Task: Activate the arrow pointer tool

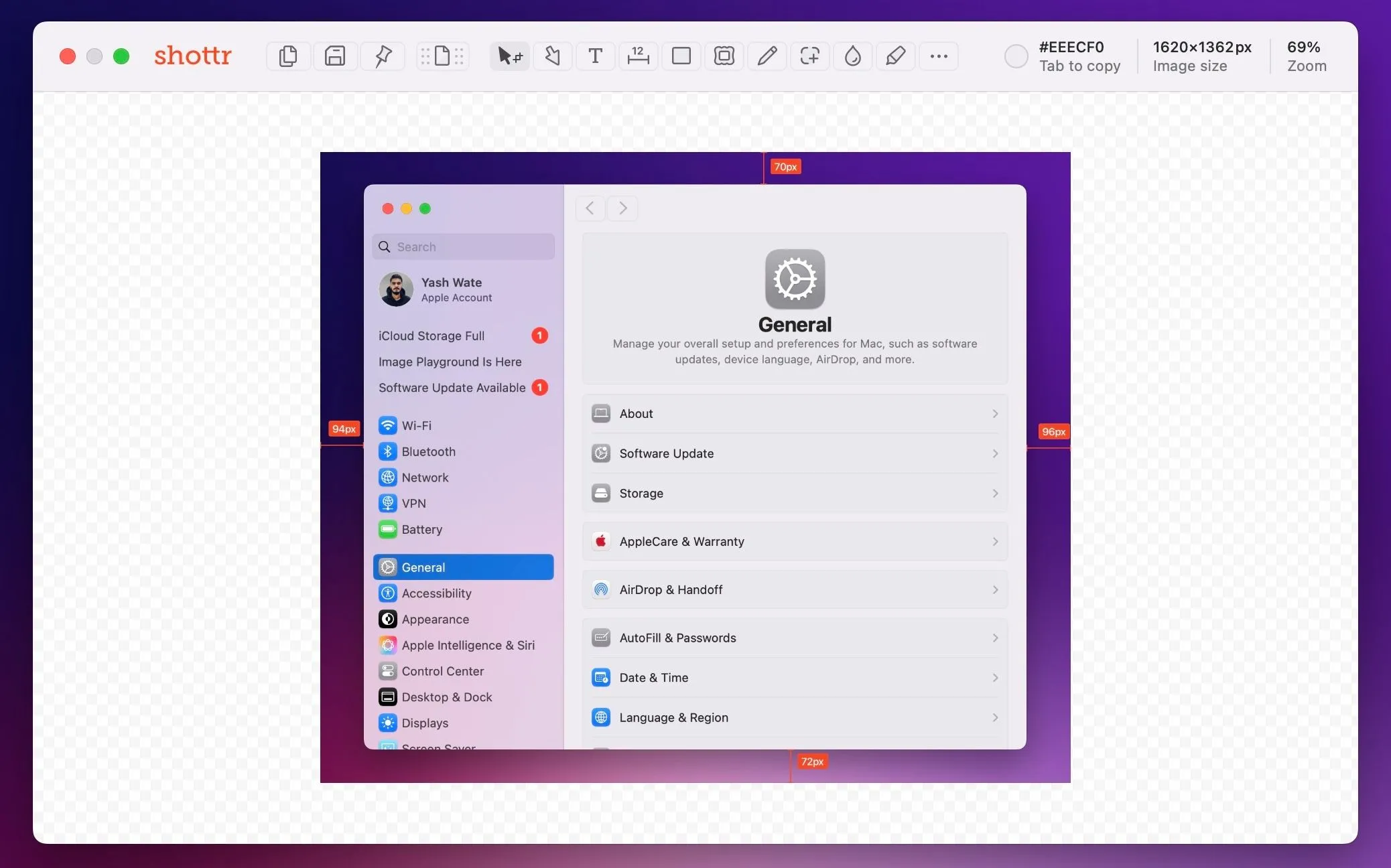Action: [x=510, y=56]
